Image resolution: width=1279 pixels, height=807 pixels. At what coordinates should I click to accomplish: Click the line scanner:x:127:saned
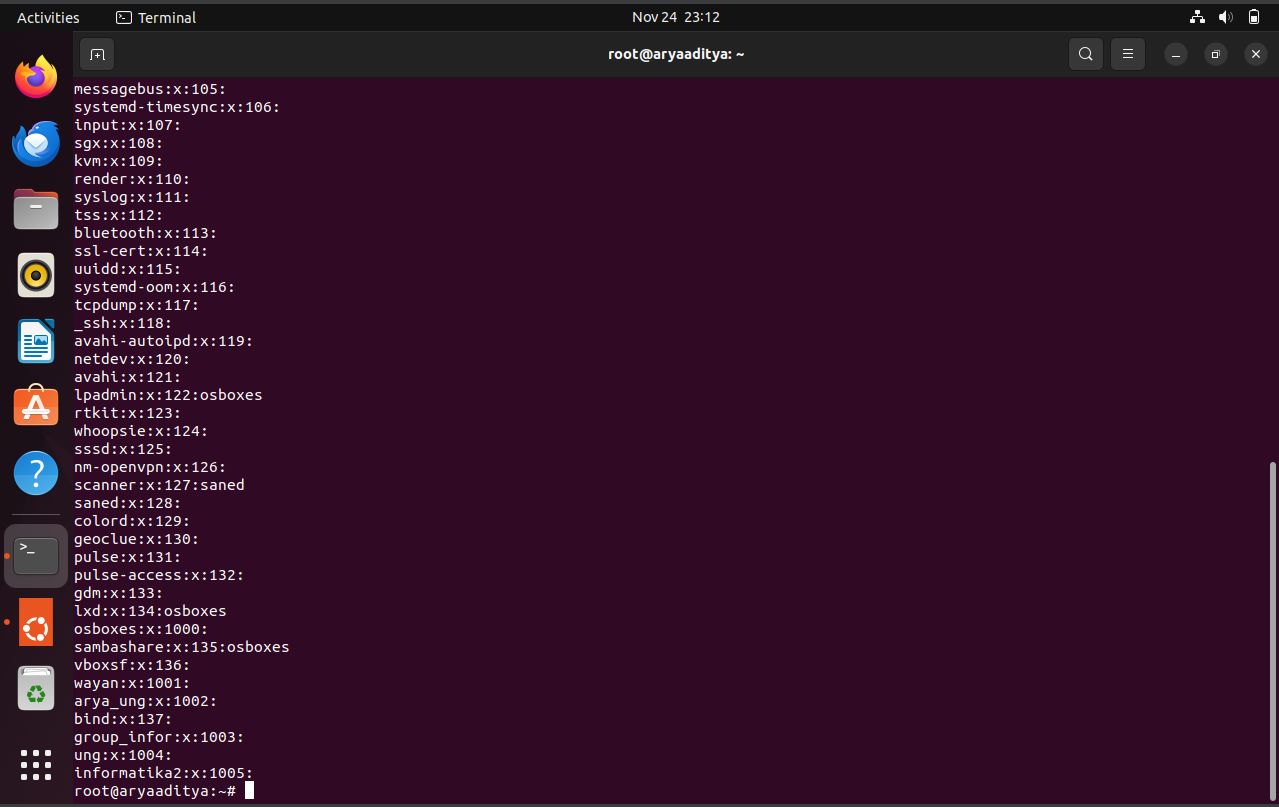point(159,485)
